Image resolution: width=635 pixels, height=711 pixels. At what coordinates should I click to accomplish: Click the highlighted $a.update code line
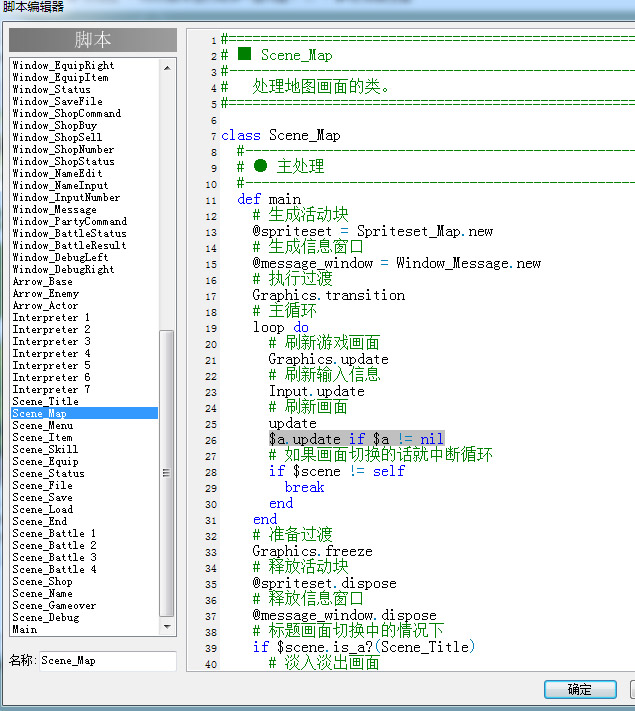tap(356, 439)
